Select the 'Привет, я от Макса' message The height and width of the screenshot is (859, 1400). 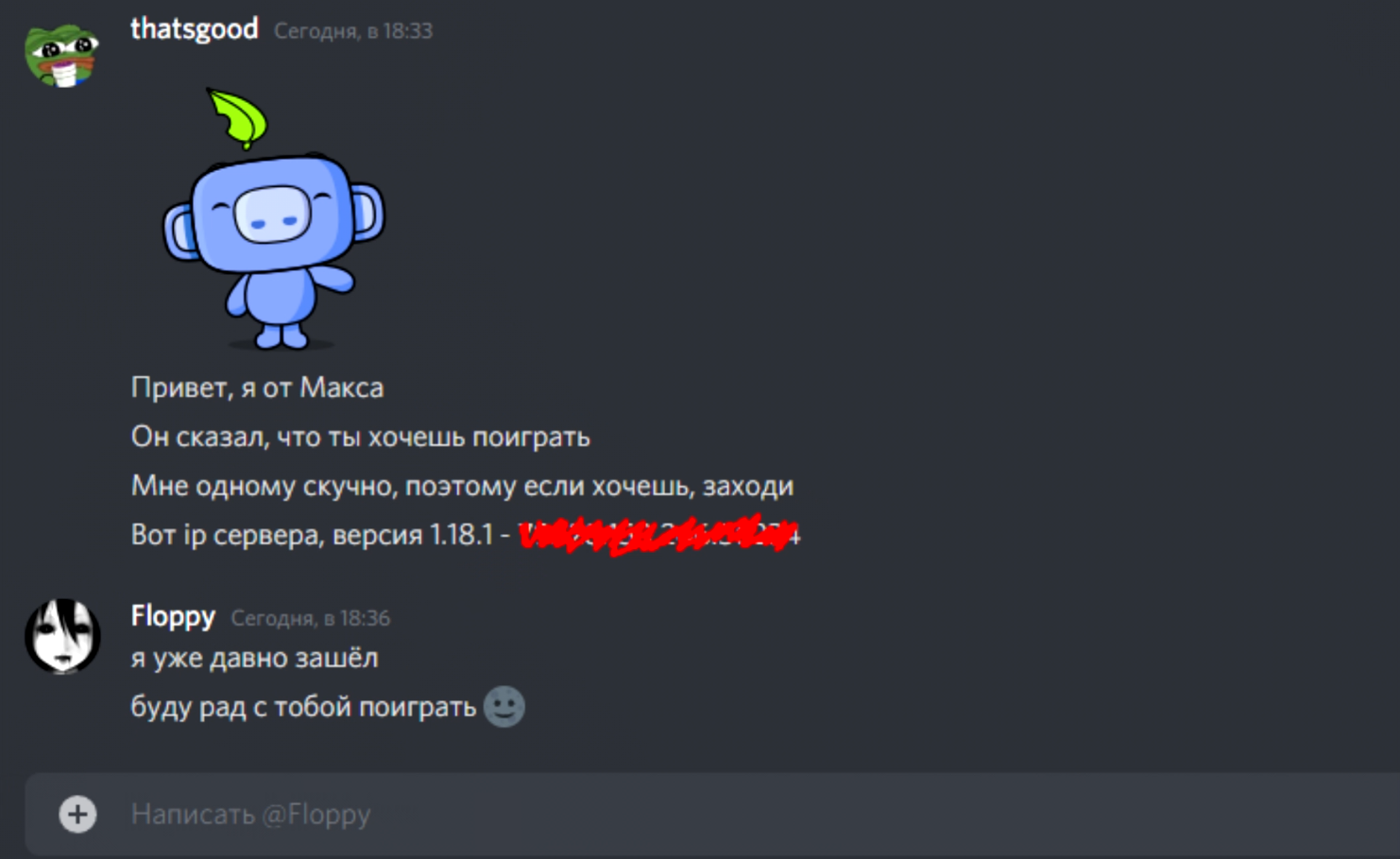257,387
